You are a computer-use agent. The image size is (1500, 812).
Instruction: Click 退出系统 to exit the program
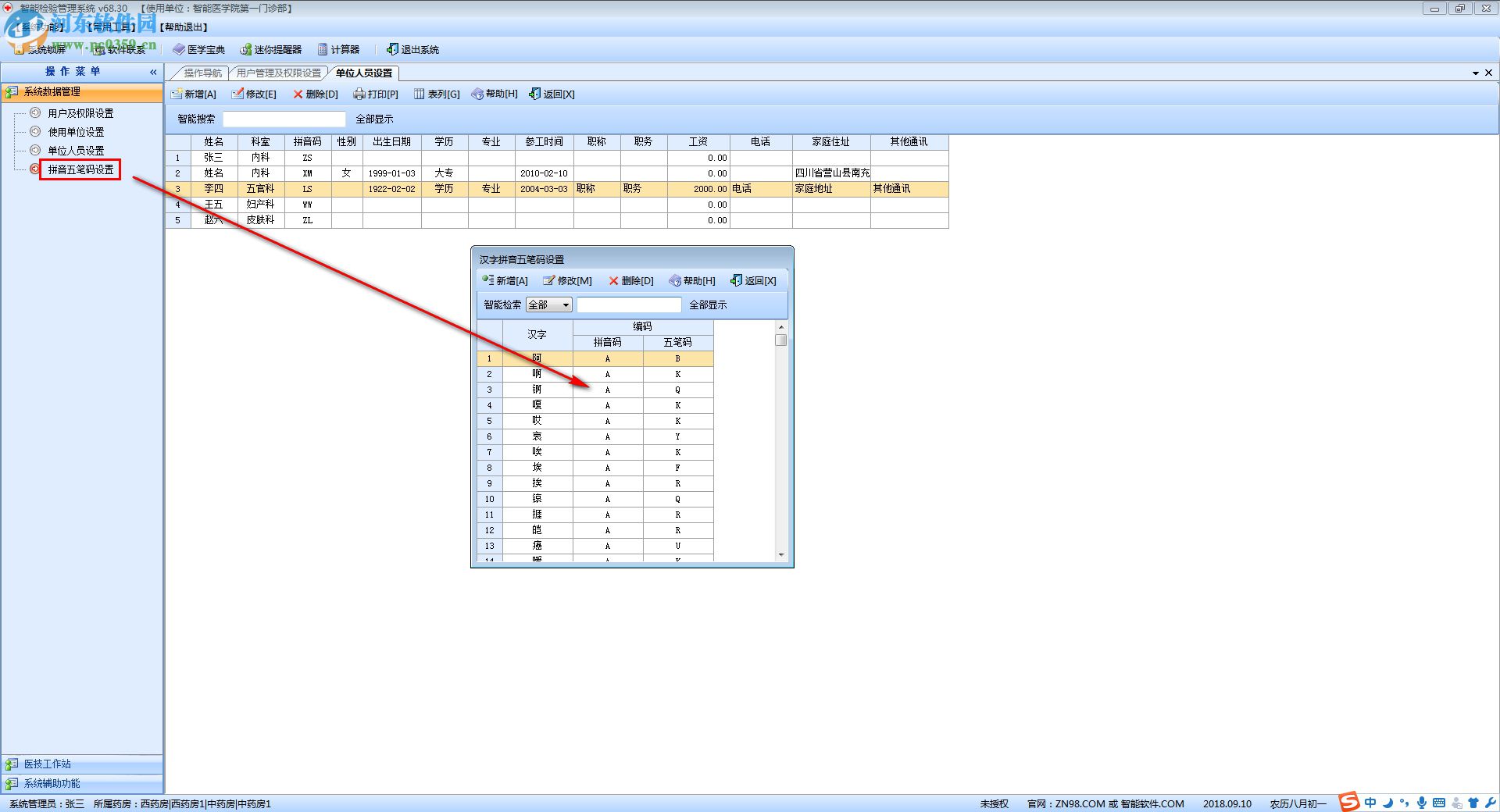point(412,50)
